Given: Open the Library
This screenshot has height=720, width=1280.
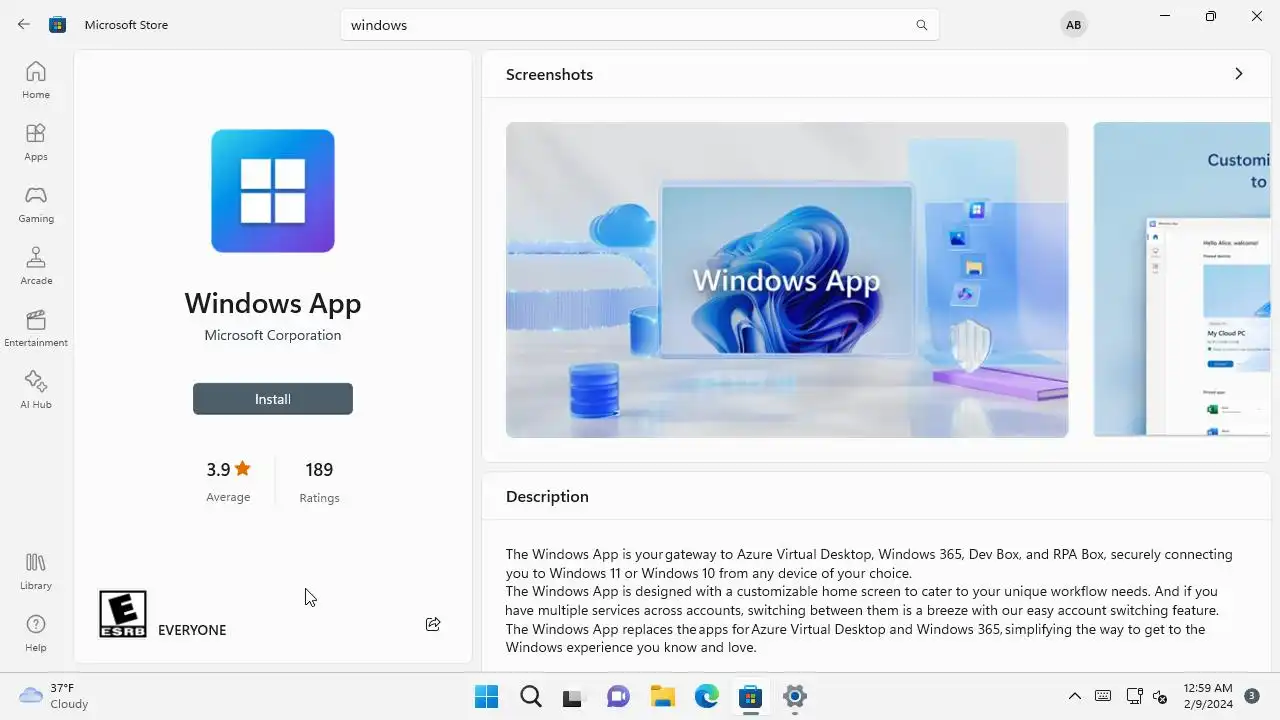Looking at the screenshot, I should [x=36, y=571].
